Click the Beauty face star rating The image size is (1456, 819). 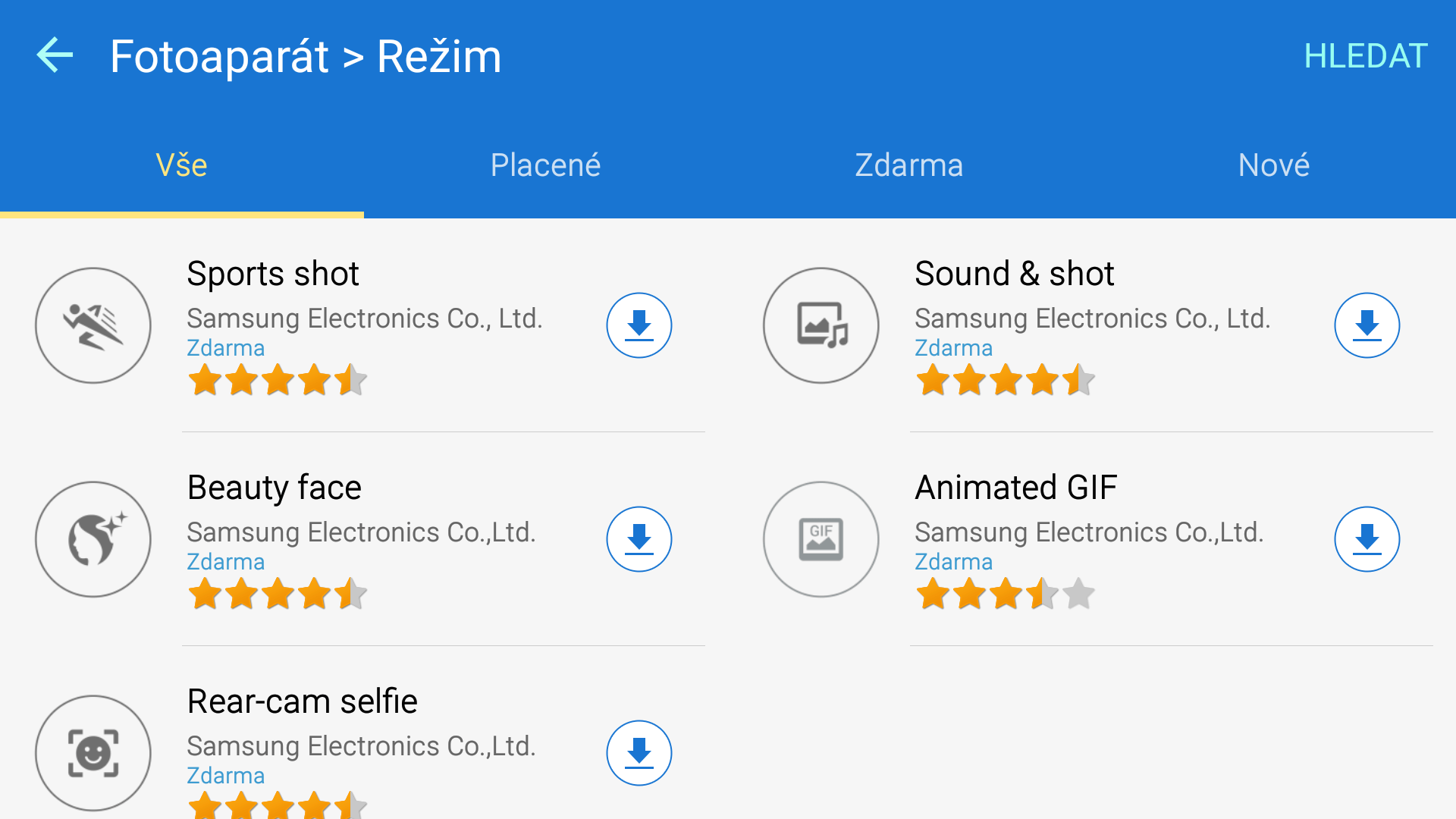pyautogui.click(x=278, y=594)
